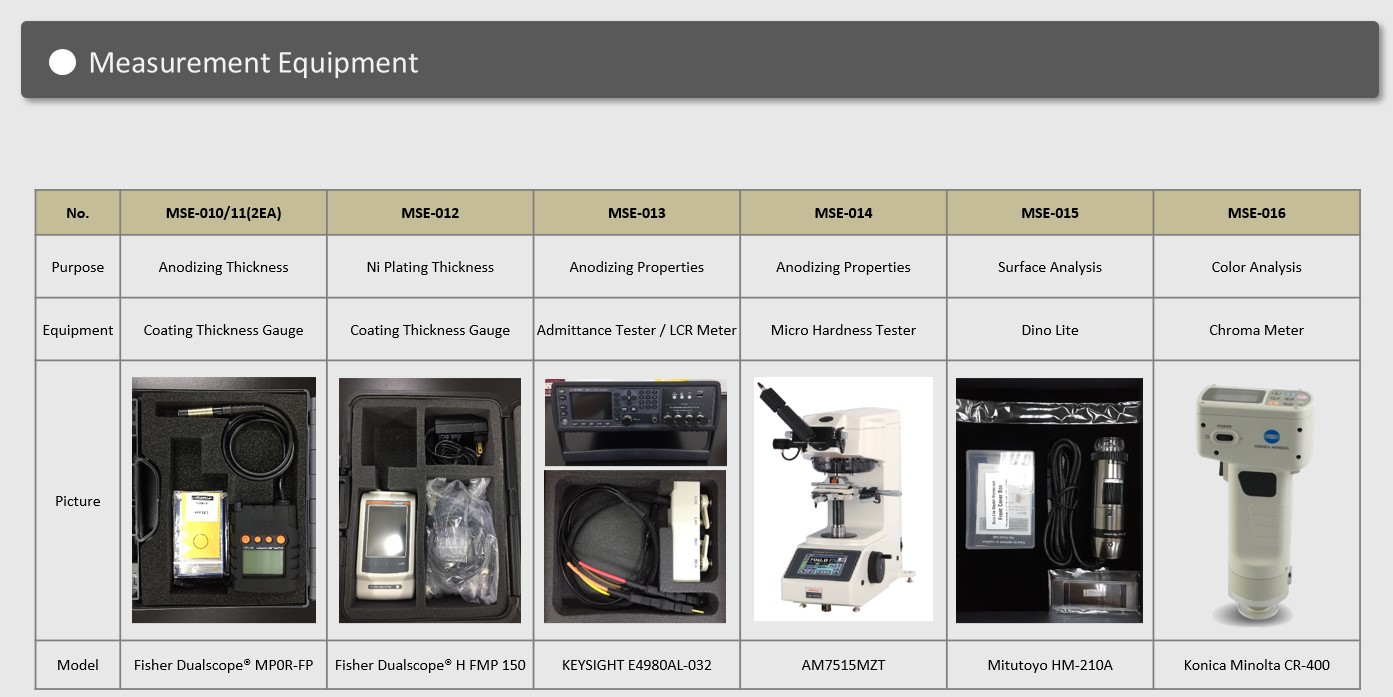Select the Admittance Tester / LCR Meter cell

637,330
